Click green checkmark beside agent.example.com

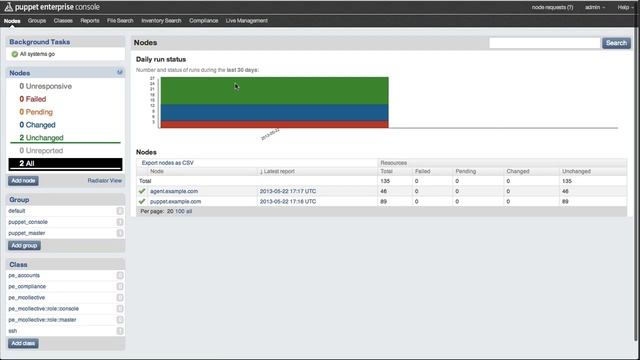(x=142, y=191)
